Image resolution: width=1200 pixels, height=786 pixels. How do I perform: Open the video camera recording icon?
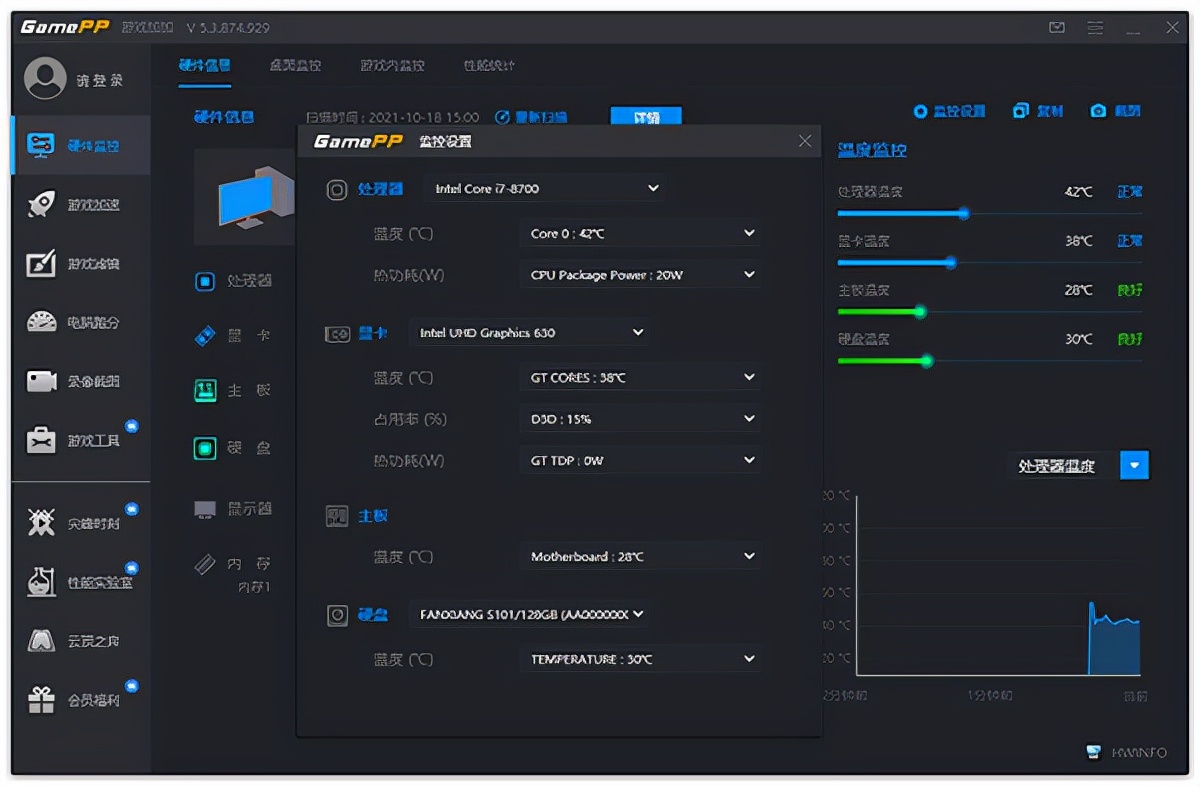(x=41, y=381)
